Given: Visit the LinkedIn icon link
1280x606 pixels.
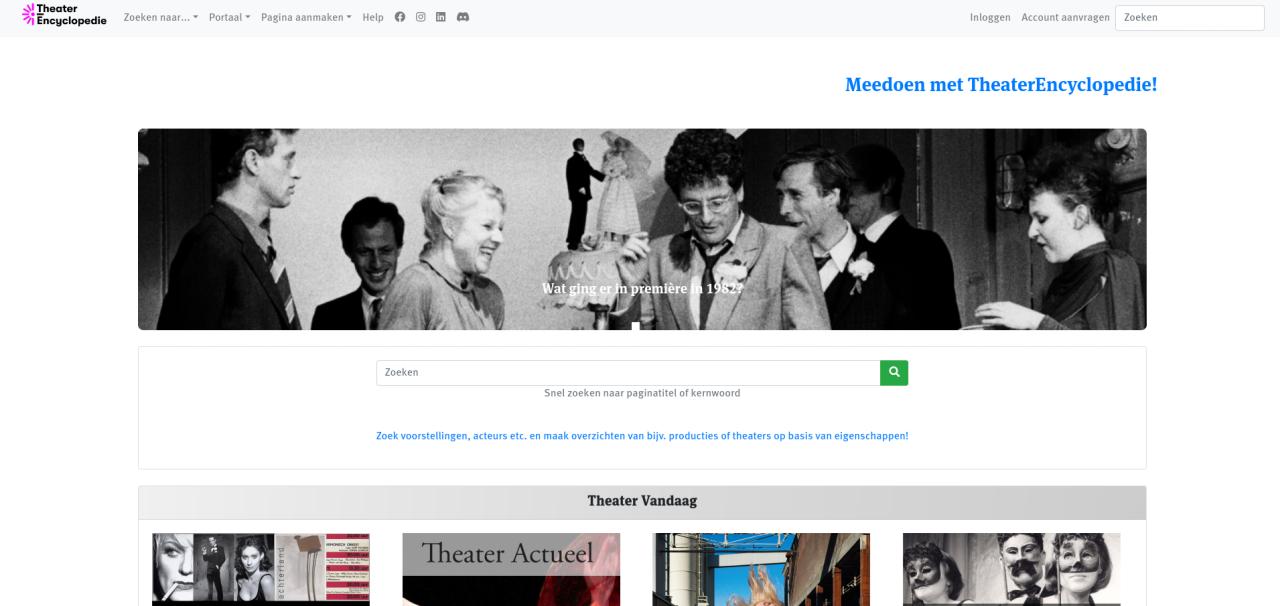Looking at the screenshot, I should (x=441, y=17).
